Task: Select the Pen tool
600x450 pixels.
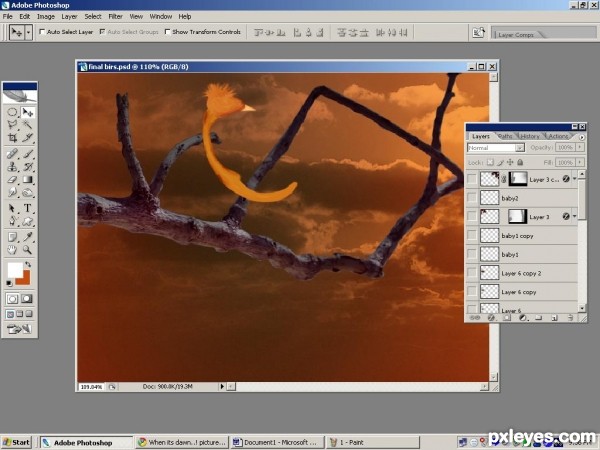Action: coord(12,221)
